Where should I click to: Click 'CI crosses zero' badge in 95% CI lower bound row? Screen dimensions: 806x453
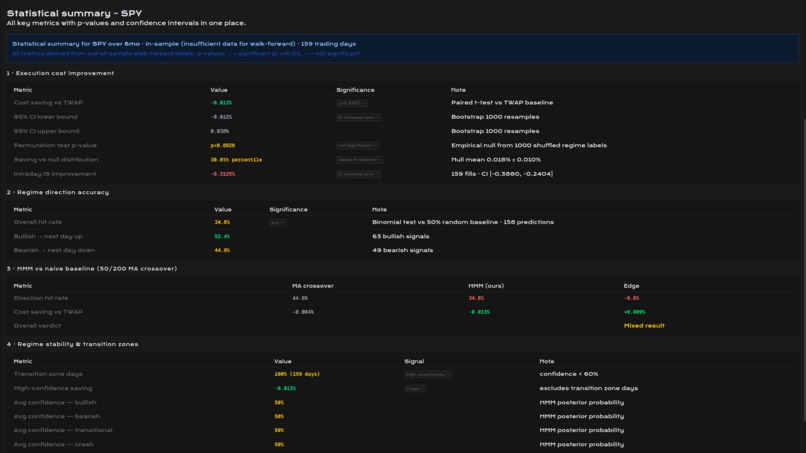pos(358,117)
